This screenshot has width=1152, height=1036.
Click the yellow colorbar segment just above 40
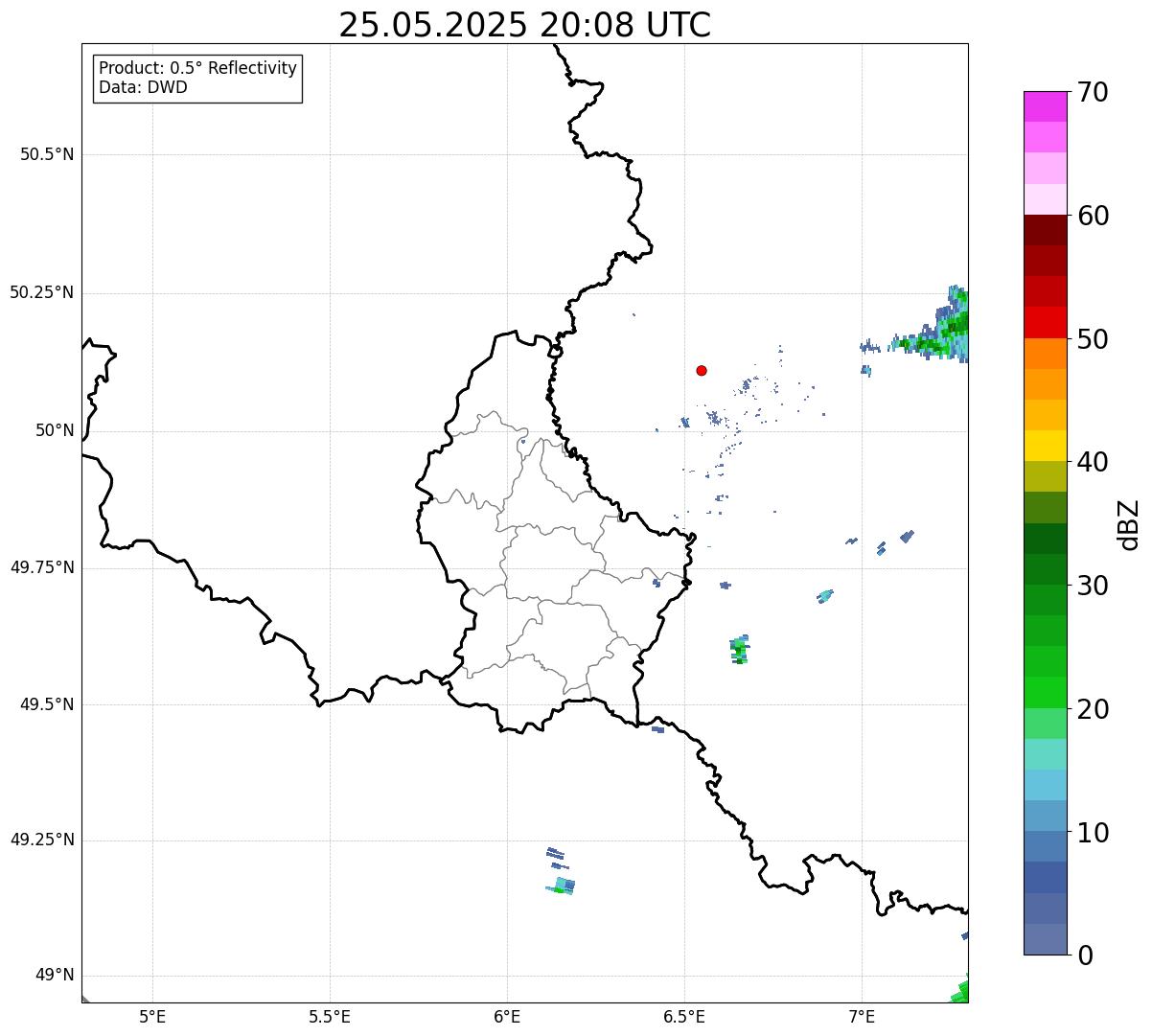pos(1045,446)
